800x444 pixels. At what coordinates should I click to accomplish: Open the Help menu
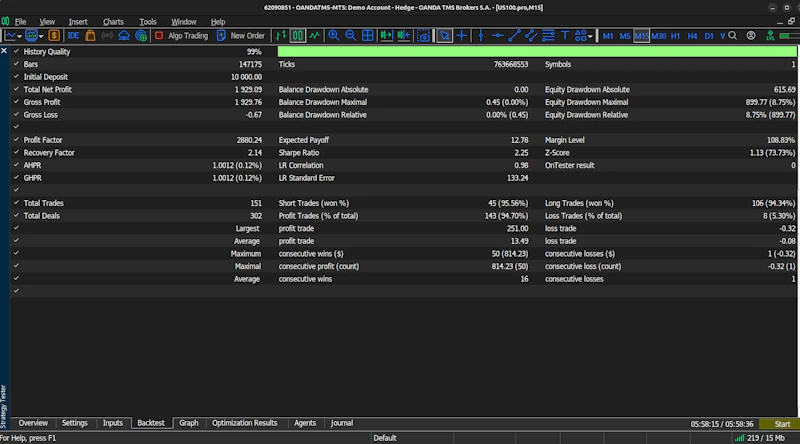218,22
